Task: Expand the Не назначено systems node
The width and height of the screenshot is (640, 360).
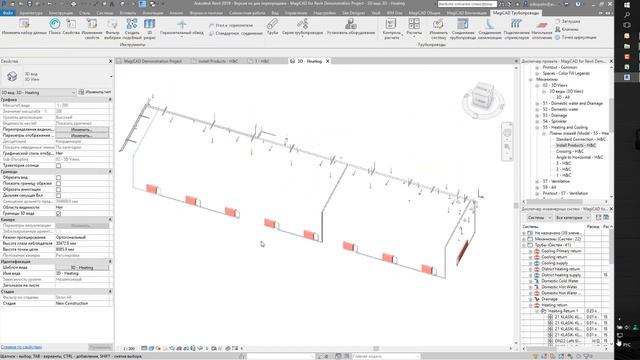Action: [x=524, y=233]
